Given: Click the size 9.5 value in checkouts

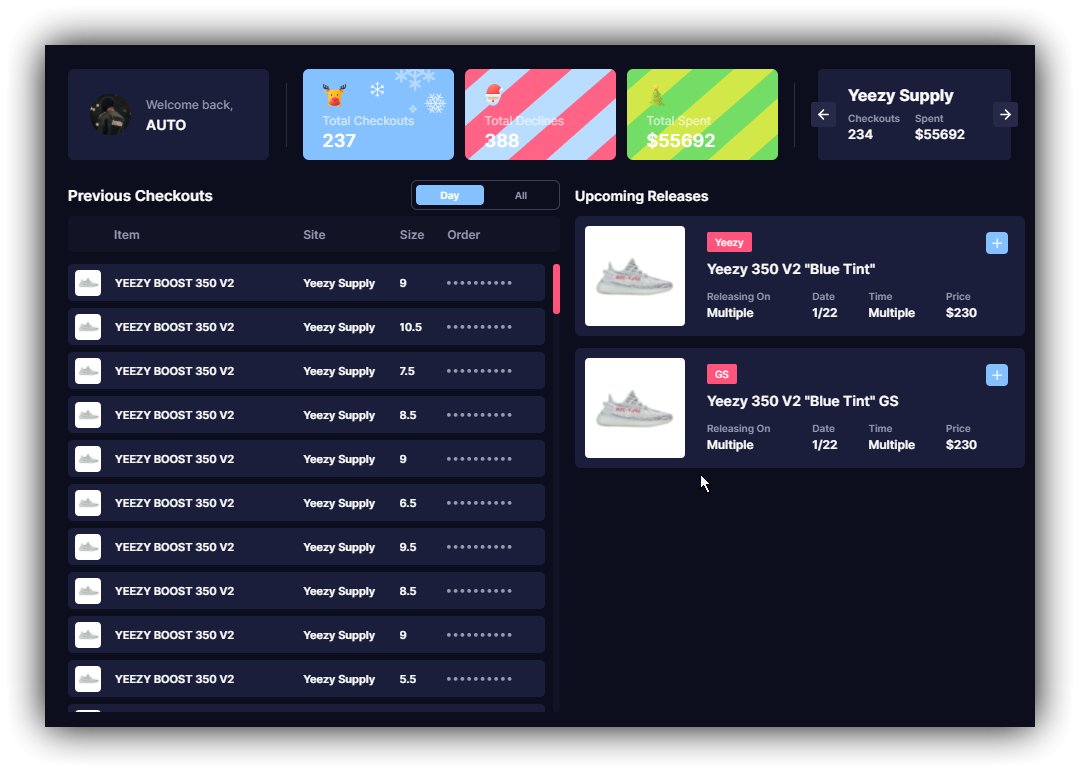Looking at the screenshot, I should (408, 547).
